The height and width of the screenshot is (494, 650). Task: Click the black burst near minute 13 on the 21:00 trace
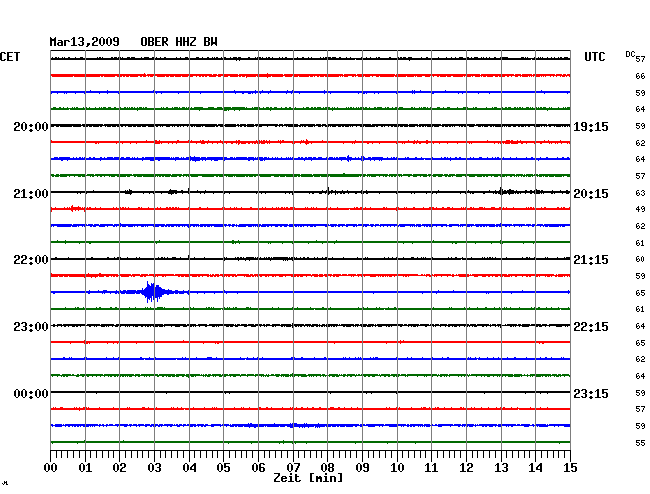(x=507, y=191)
